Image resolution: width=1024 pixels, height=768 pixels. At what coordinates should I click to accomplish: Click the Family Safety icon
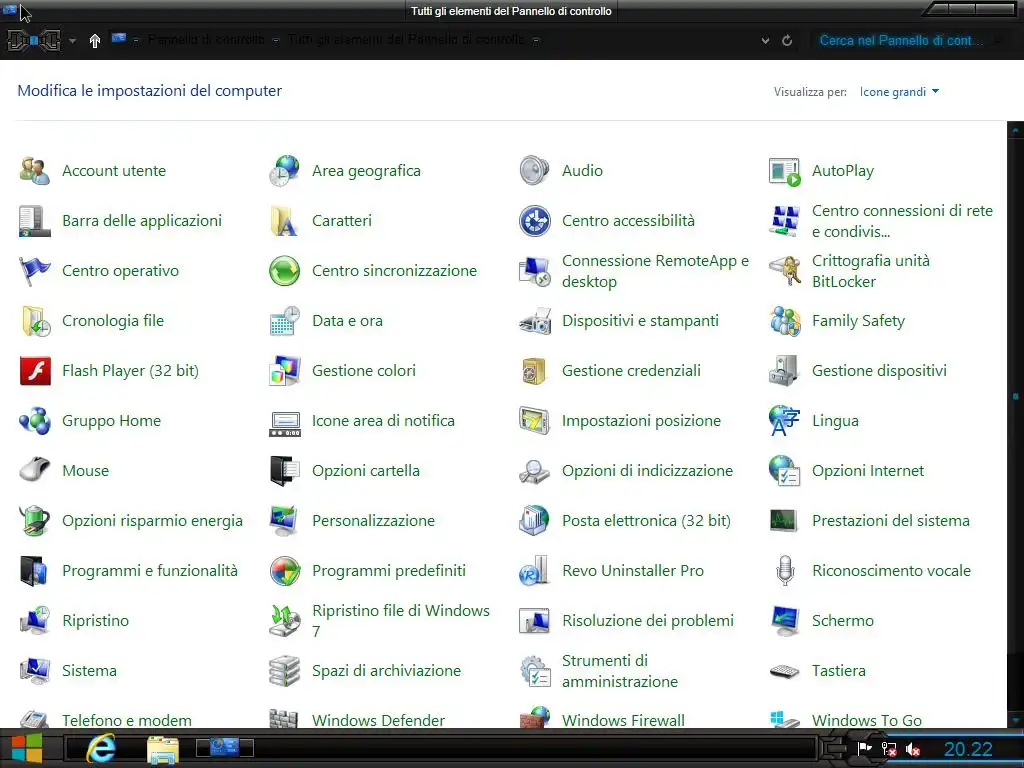784,321
